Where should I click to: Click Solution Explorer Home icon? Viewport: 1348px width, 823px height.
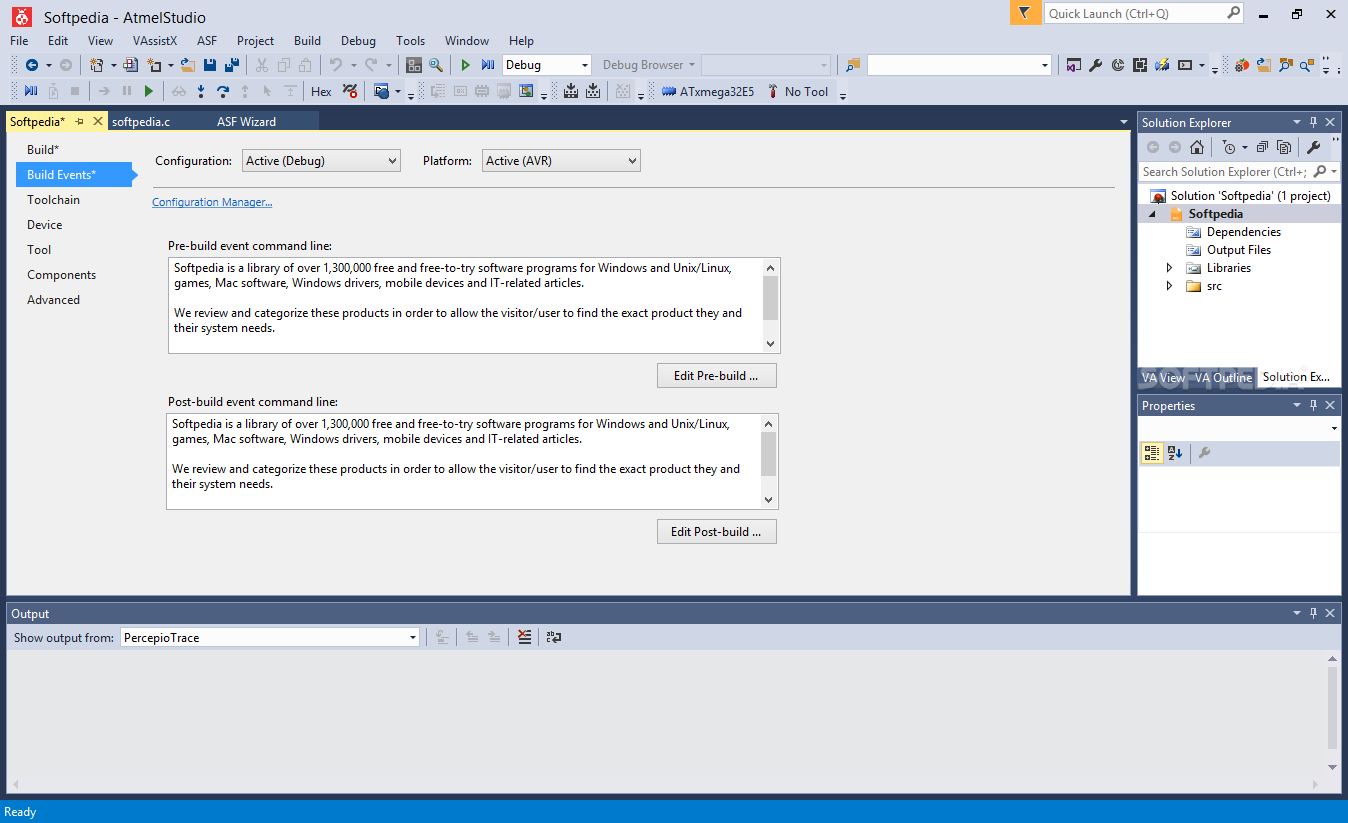(x=1197, y=147)
